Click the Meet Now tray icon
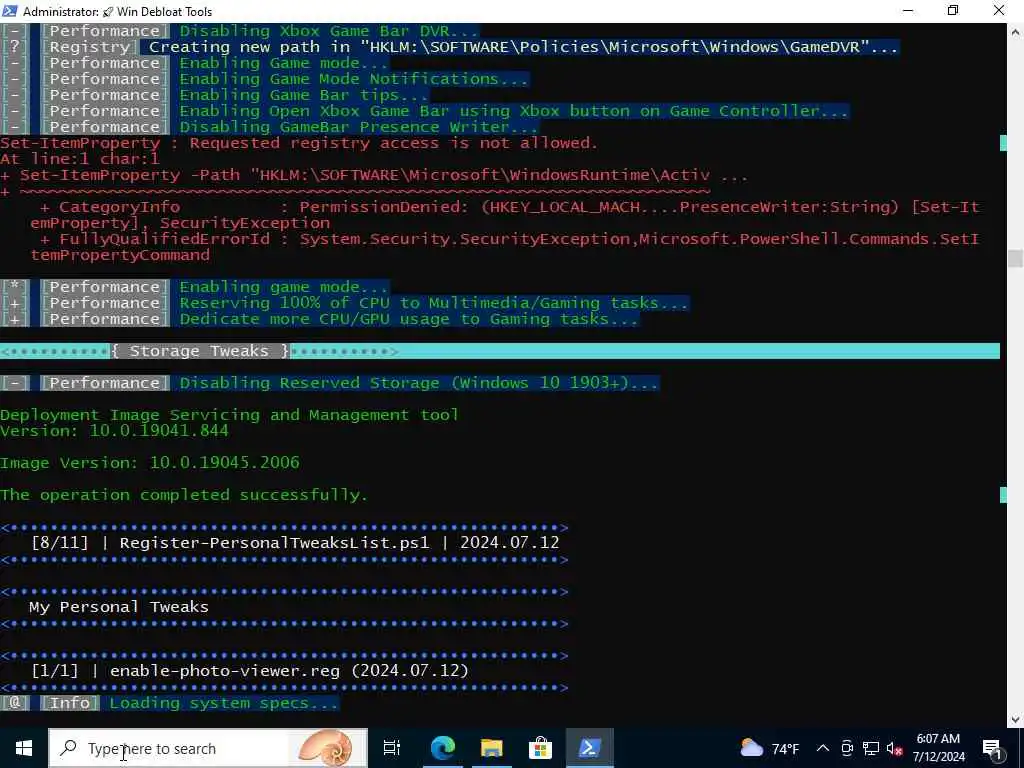 847,748
